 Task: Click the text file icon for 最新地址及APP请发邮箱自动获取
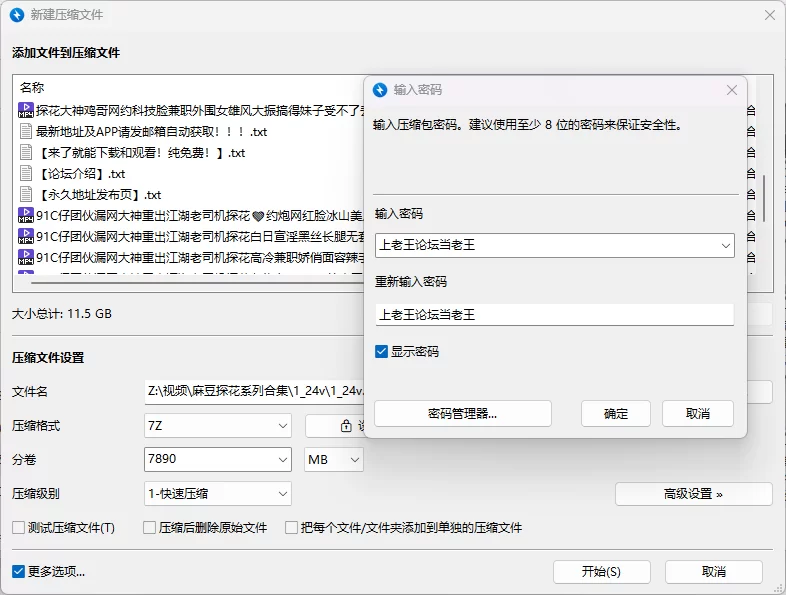[27, 132]
